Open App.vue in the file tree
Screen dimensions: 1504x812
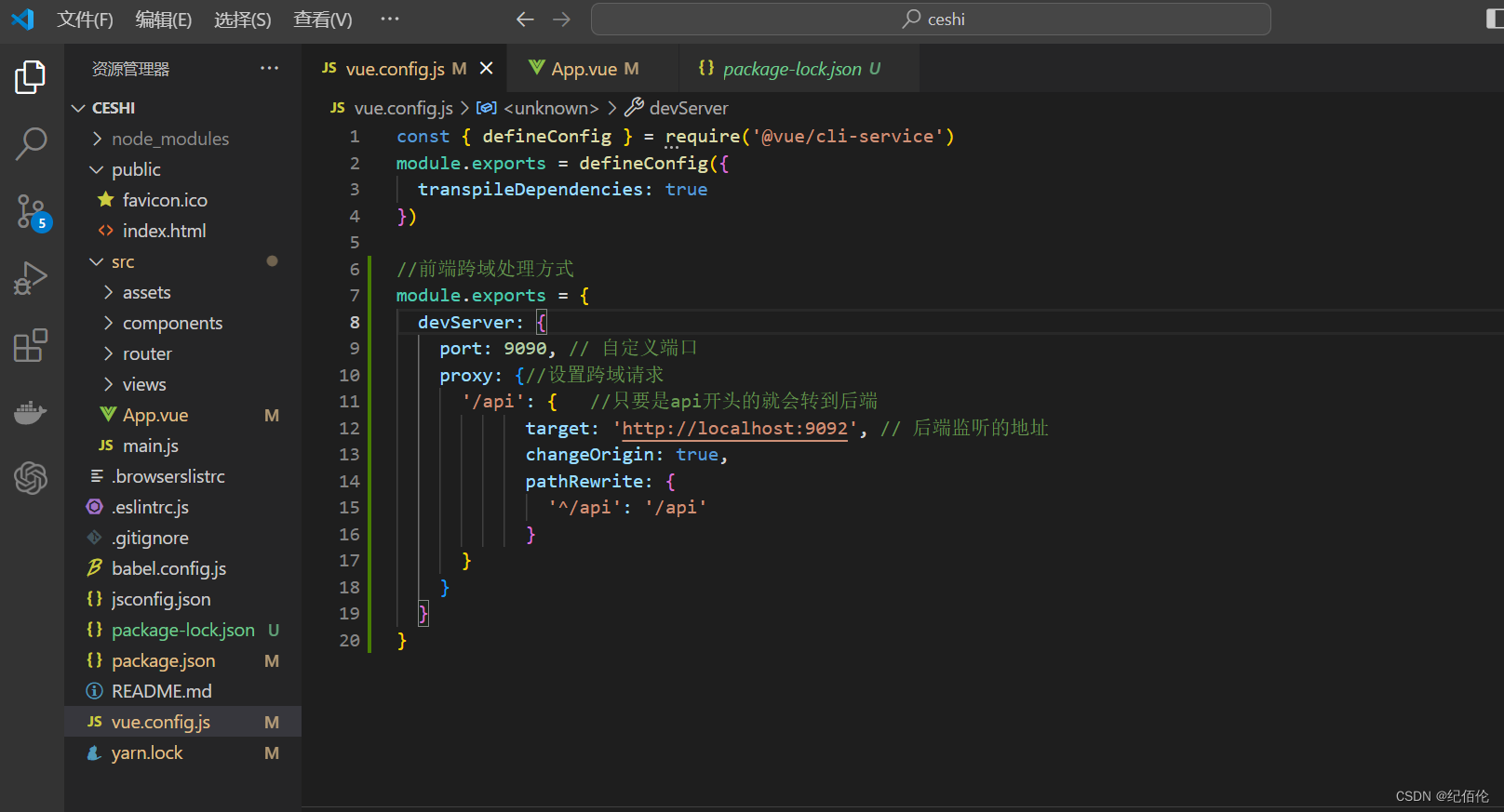point(182,415)
